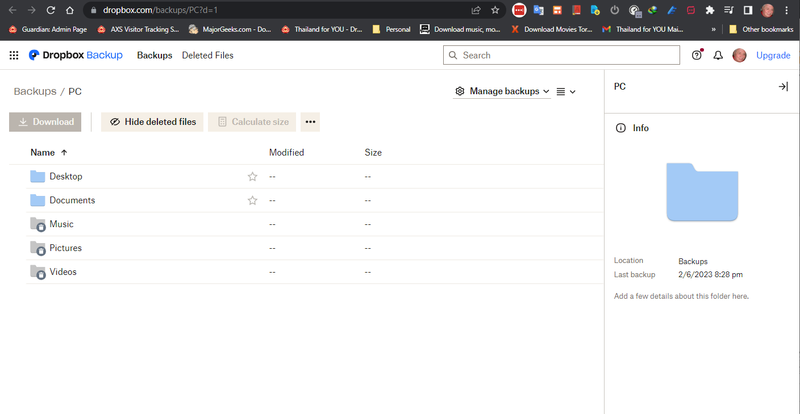Open Guardian: Admin Page bookmark
The image size is (800, 414).
click(48, 29)
